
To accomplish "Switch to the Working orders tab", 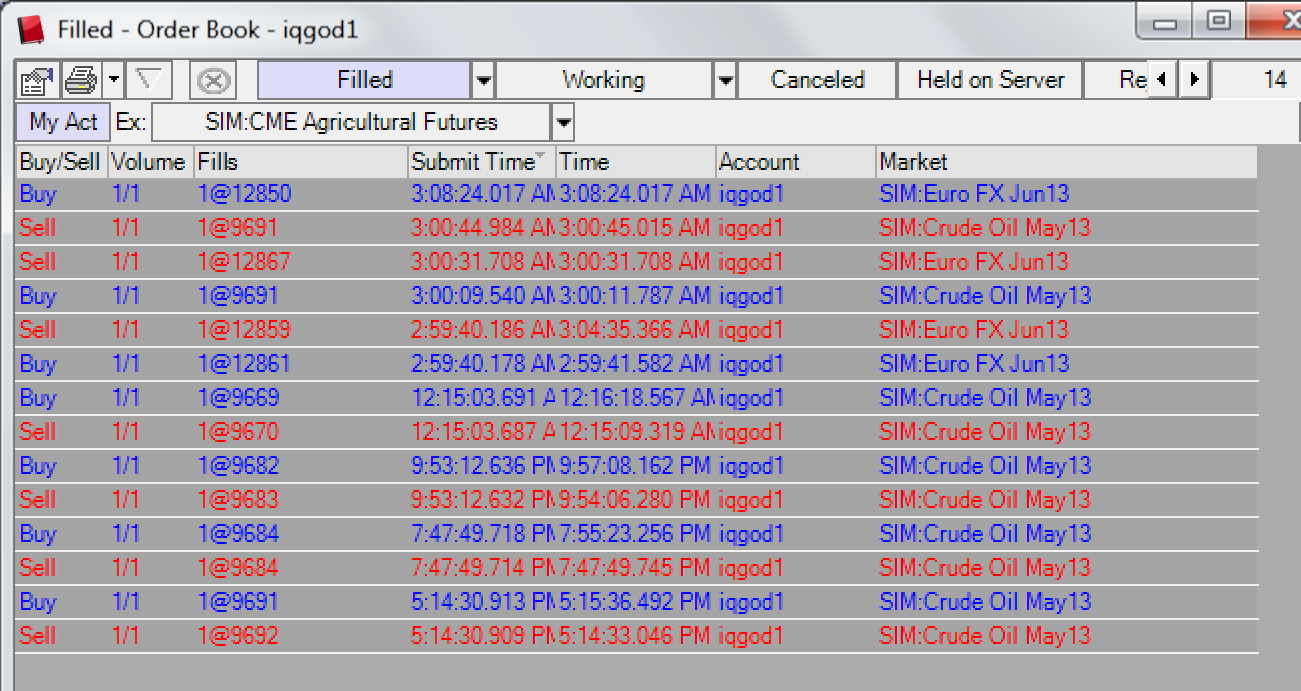I will pyautogui.click(x=604, y=80).
